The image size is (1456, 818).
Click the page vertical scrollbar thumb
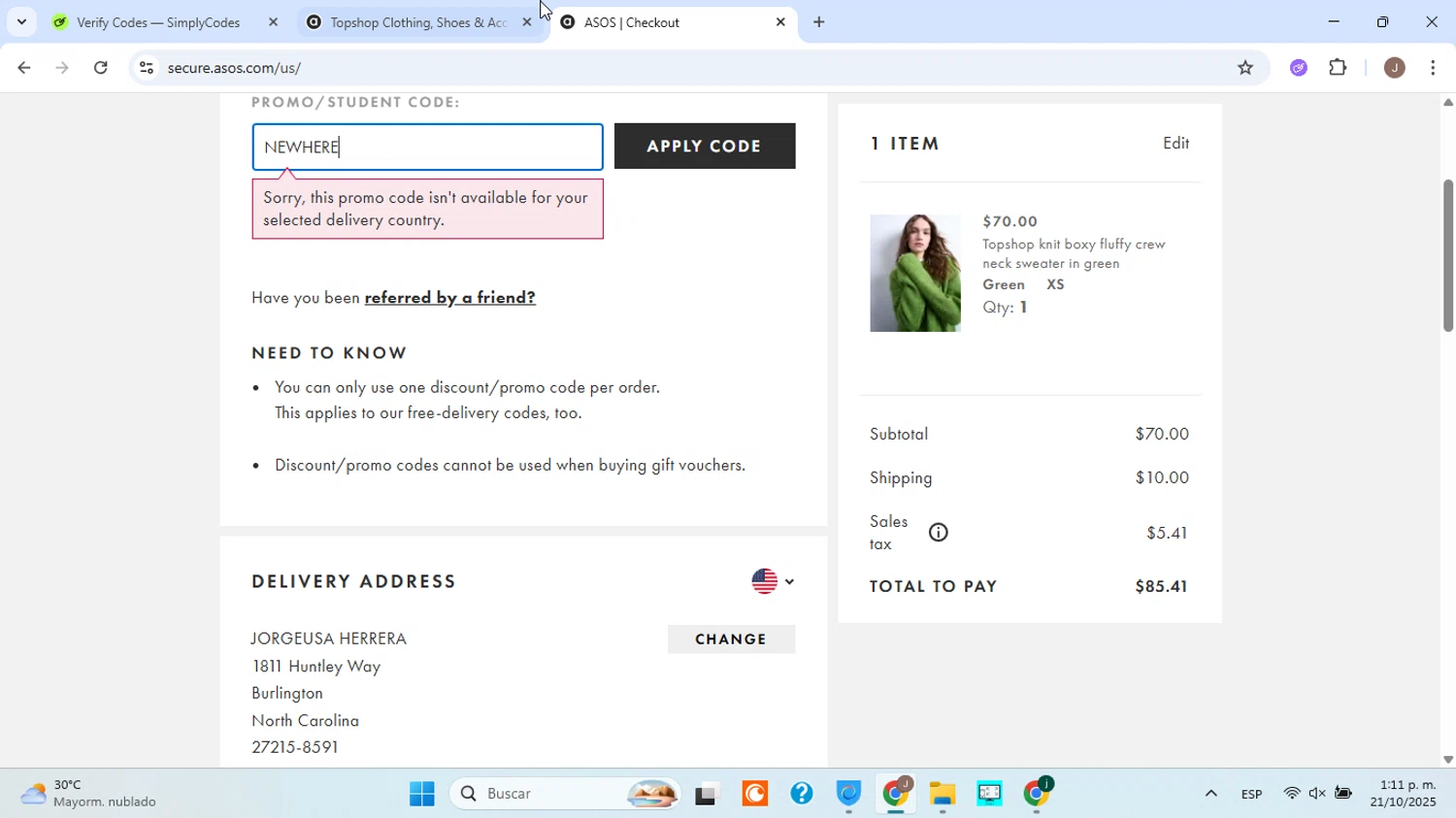click(x=1448, y=255)
